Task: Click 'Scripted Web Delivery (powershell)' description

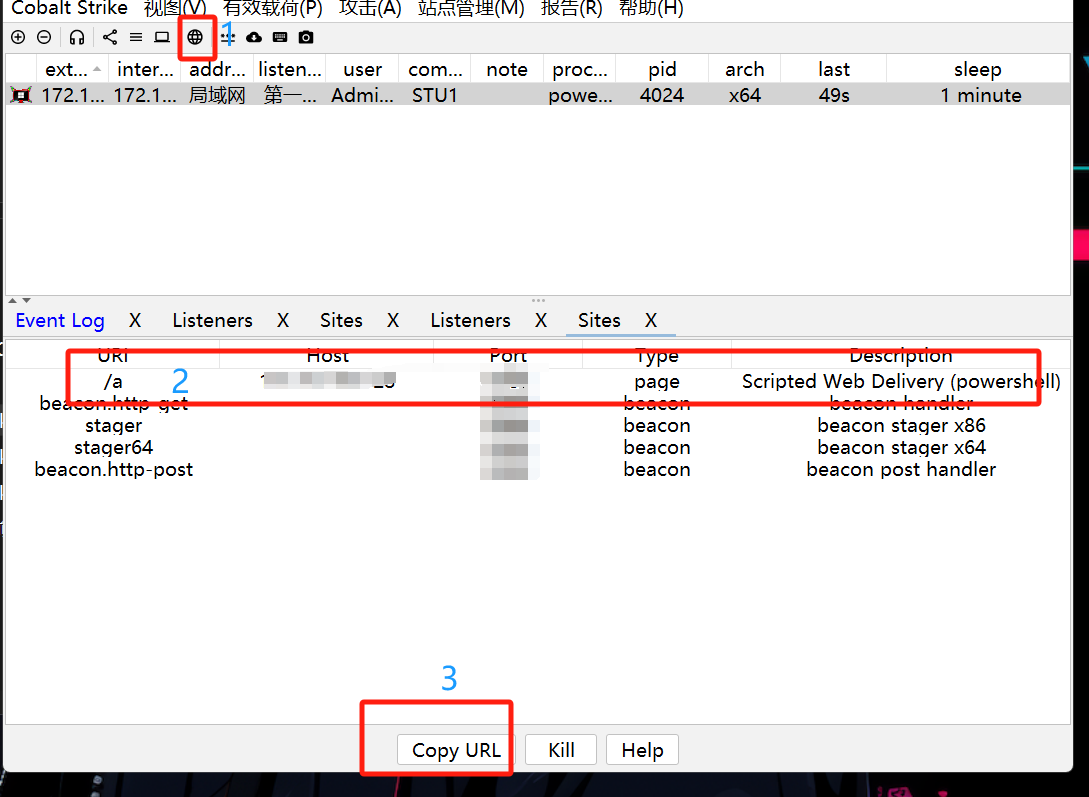Action: tap(901, 381)
